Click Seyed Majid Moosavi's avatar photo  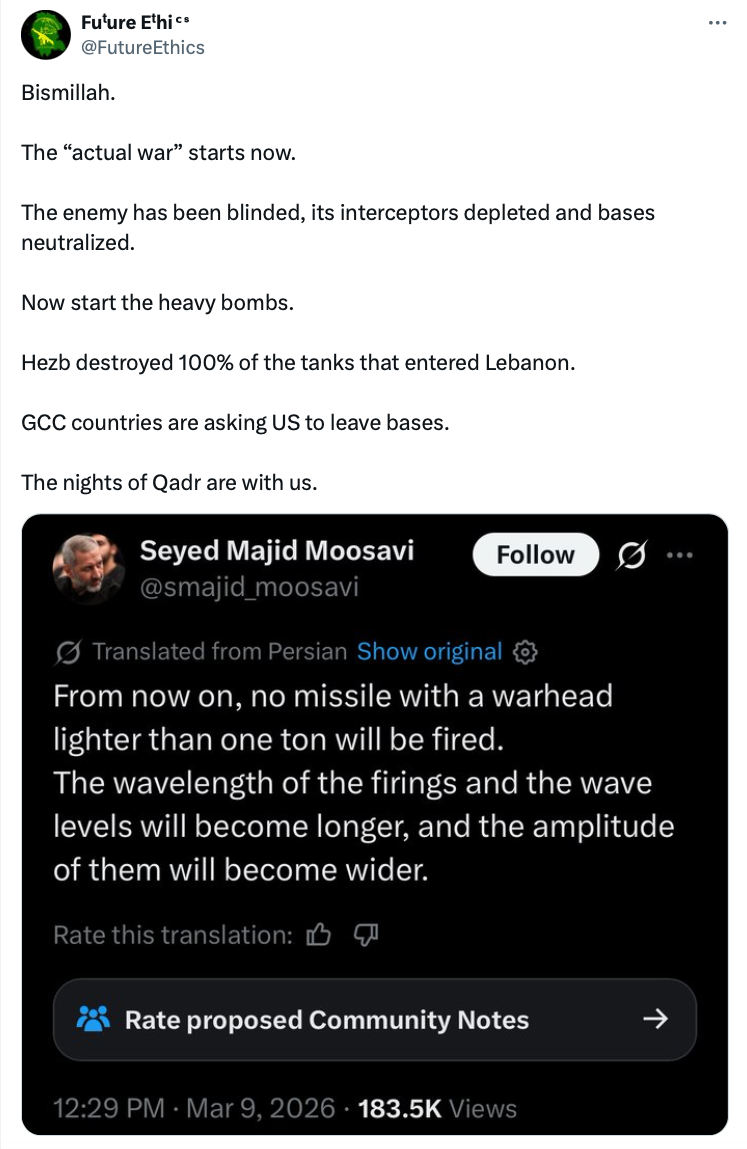tap(89, 567)
